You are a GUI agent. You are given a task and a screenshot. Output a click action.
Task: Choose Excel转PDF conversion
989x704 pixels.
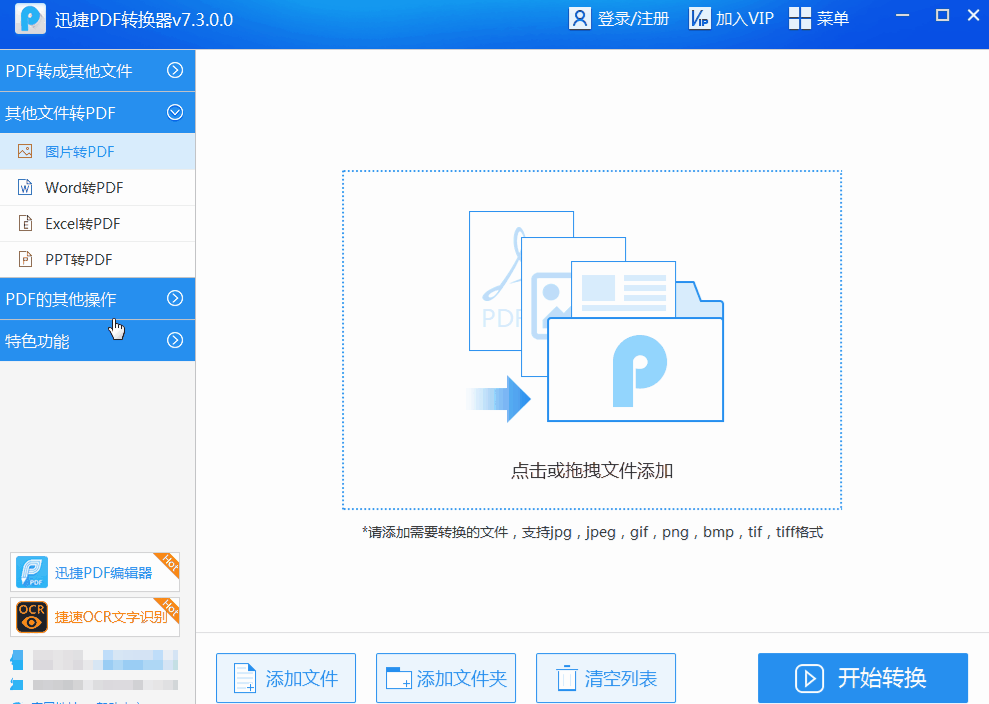click(98, 223)
